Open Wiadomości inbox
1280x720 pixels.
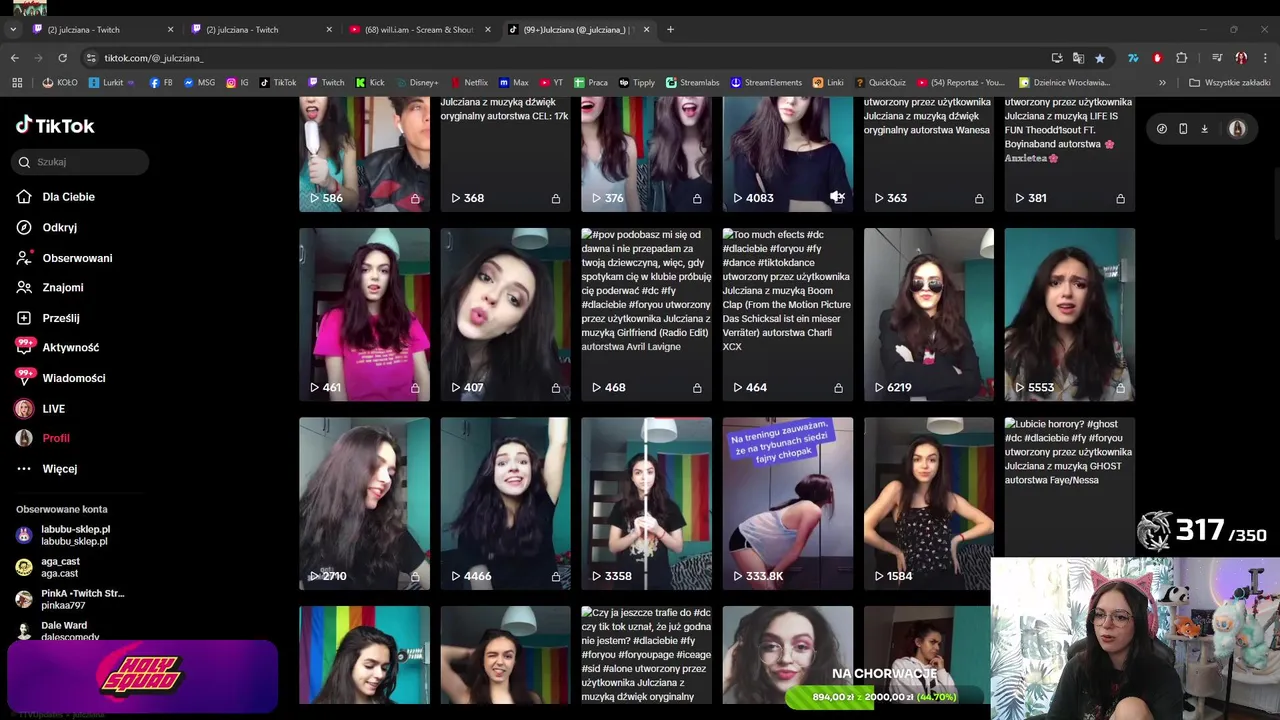(x=73, y=378)
